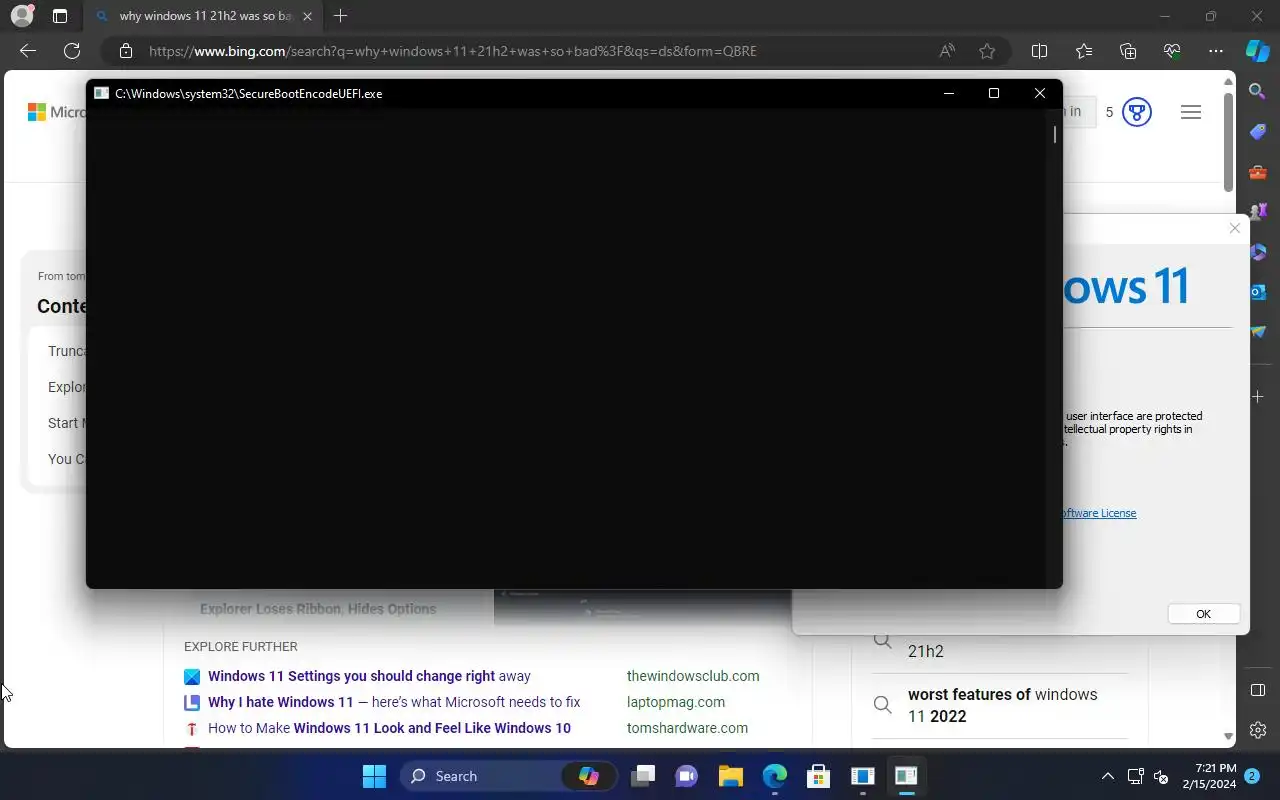Click the page scrollbar down arrow
The image size is (1280, 800).
coord(1229,737)
